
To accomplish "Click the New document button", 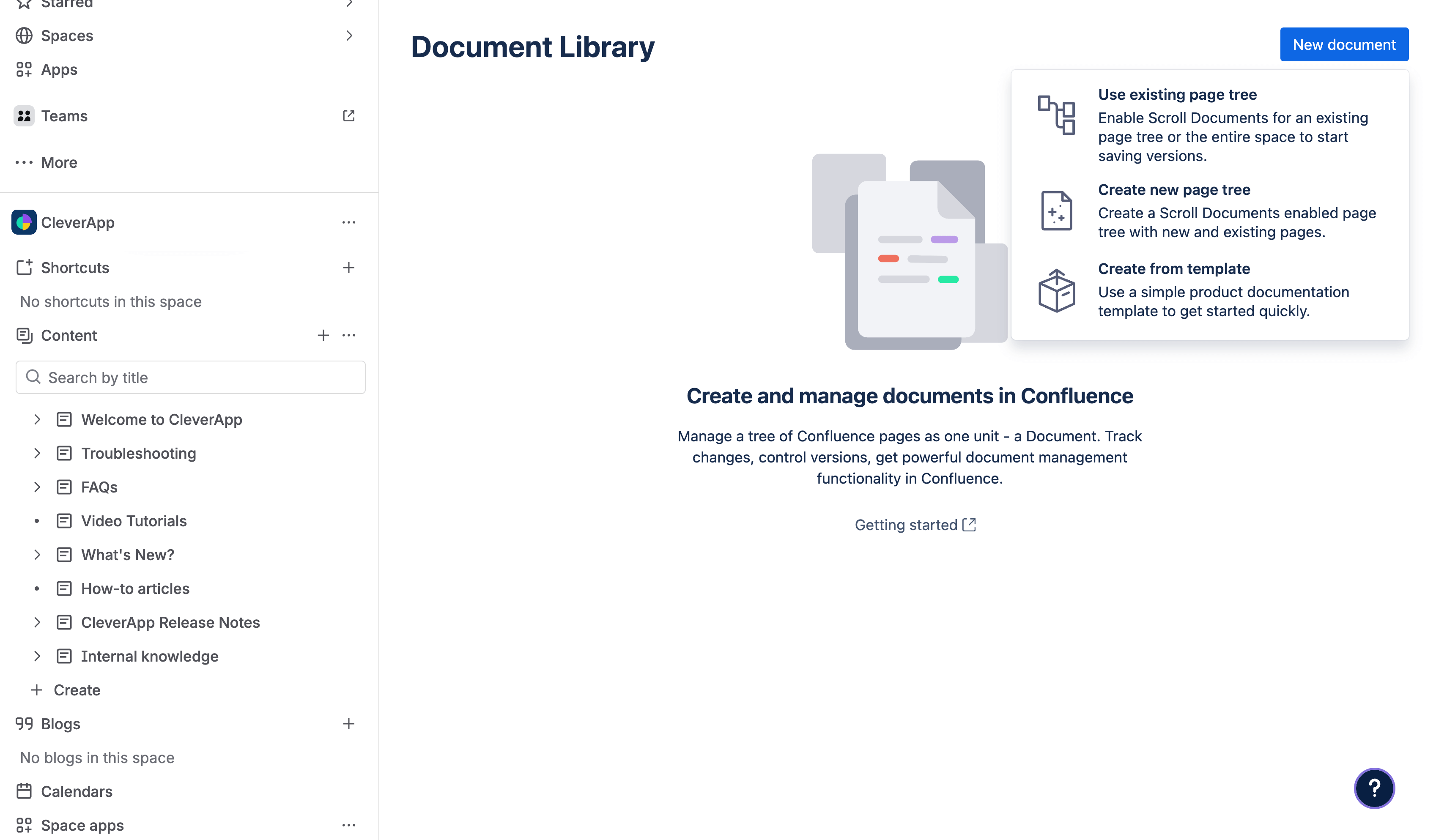I will coord(1344,44).
